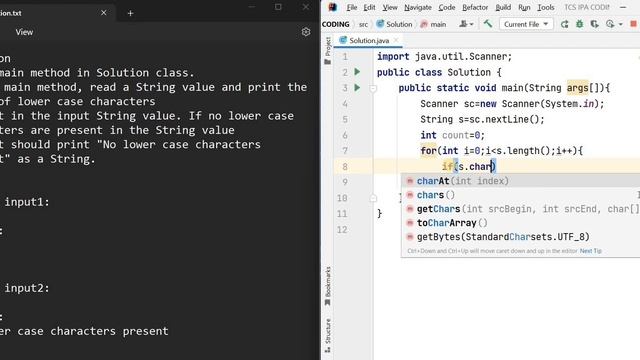Click line number 6 in the gutter

coord(345,135)
